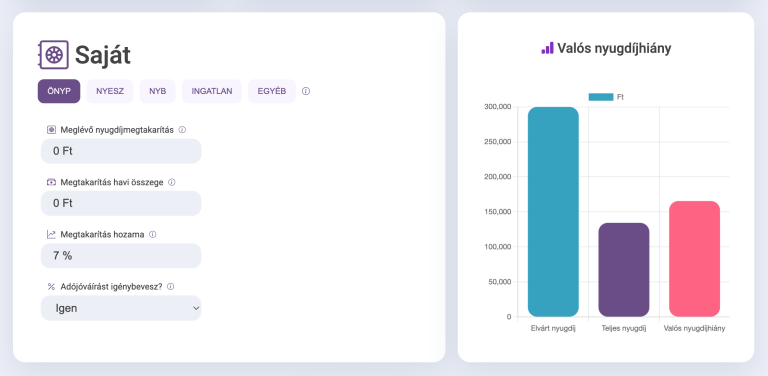Click the Megtakarítás hozama 7 % field
The image size is (768, 376).
click(x=121, y=256)
